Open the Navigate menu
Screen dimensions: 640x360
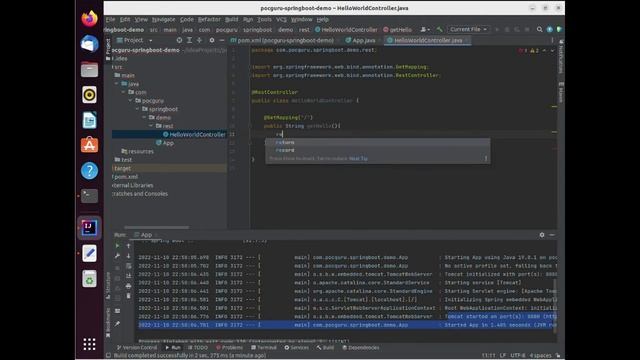tap(163, 19)
